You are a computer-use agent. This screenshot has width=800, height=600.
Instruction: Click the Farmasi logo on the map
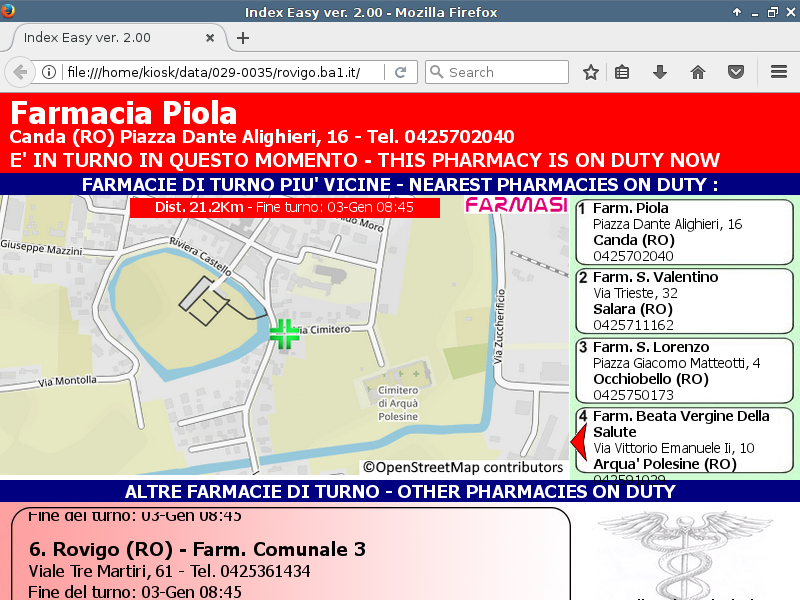pos(514,206)
